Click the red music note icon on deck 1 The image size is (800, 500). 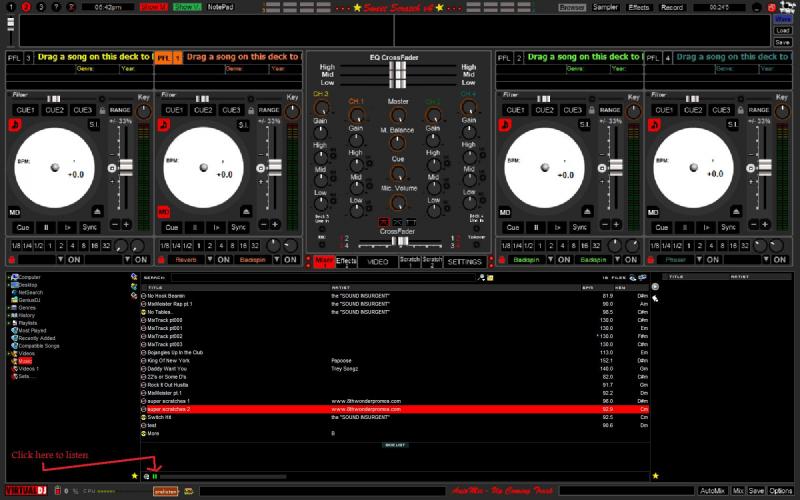pos(163,125)
